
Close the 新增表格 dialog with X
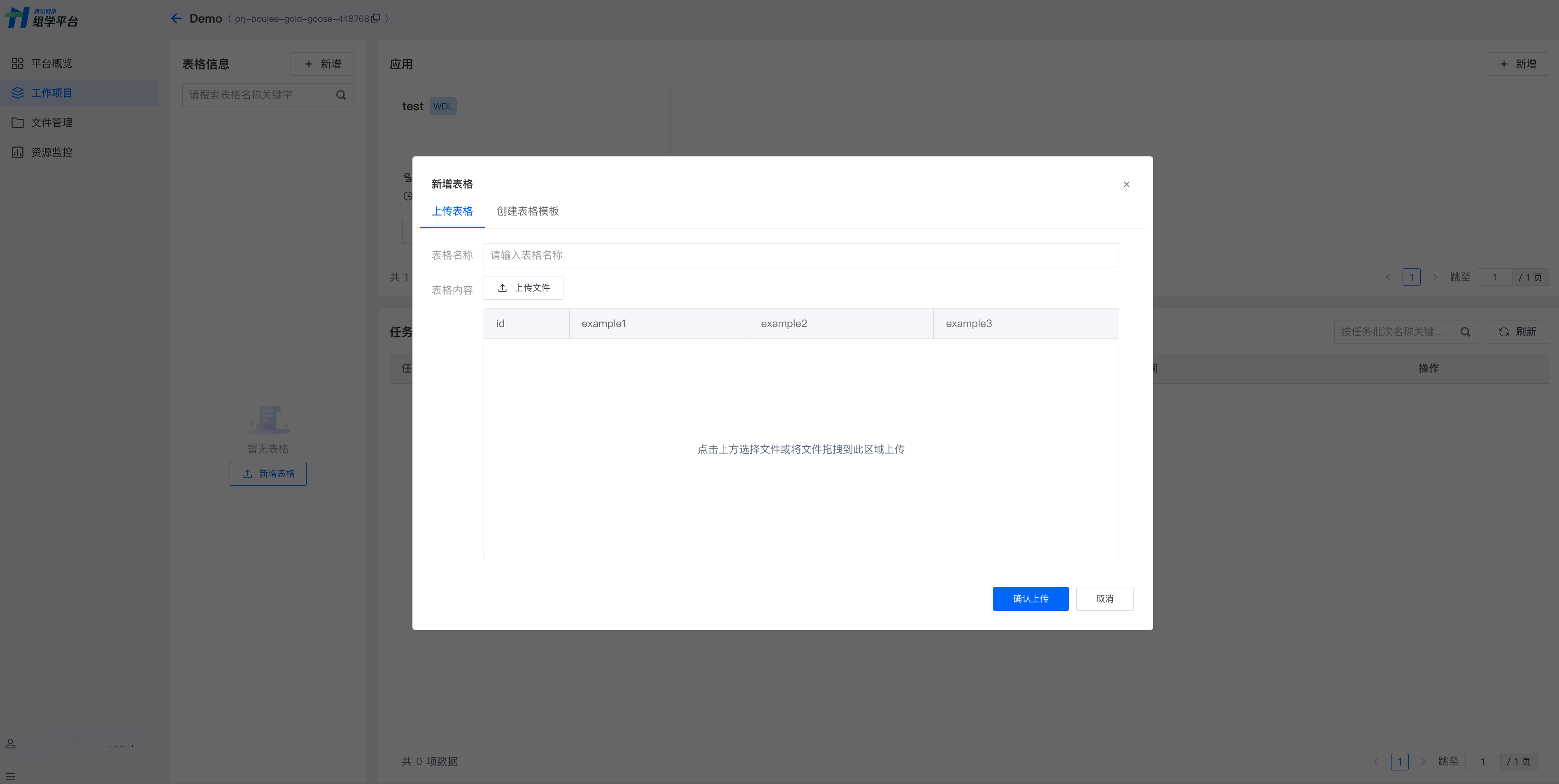(x=1126, y=185)
